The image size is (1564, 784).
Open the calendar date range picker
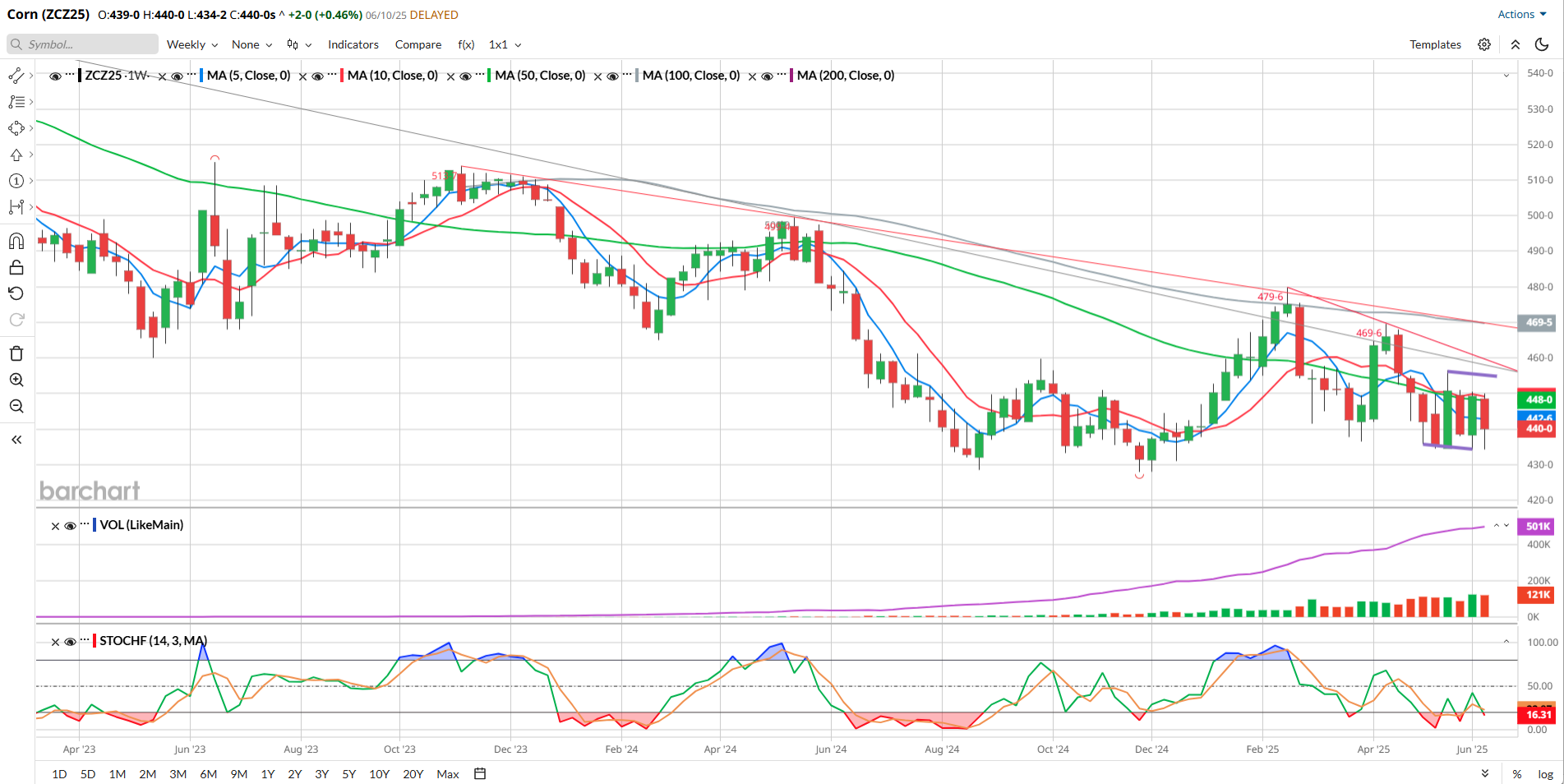[481, 773]
